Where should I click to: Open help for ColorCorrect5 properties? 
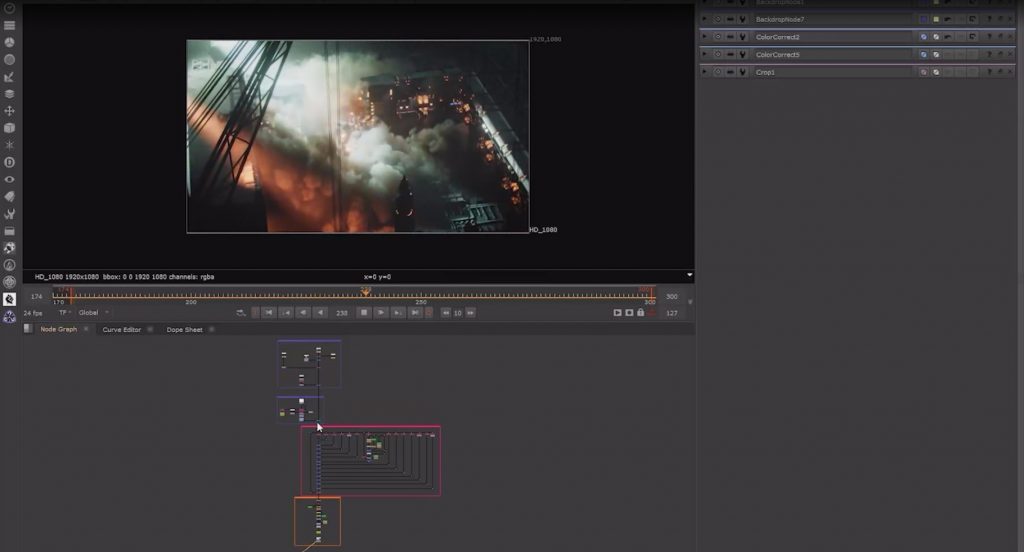click(989, 54)
